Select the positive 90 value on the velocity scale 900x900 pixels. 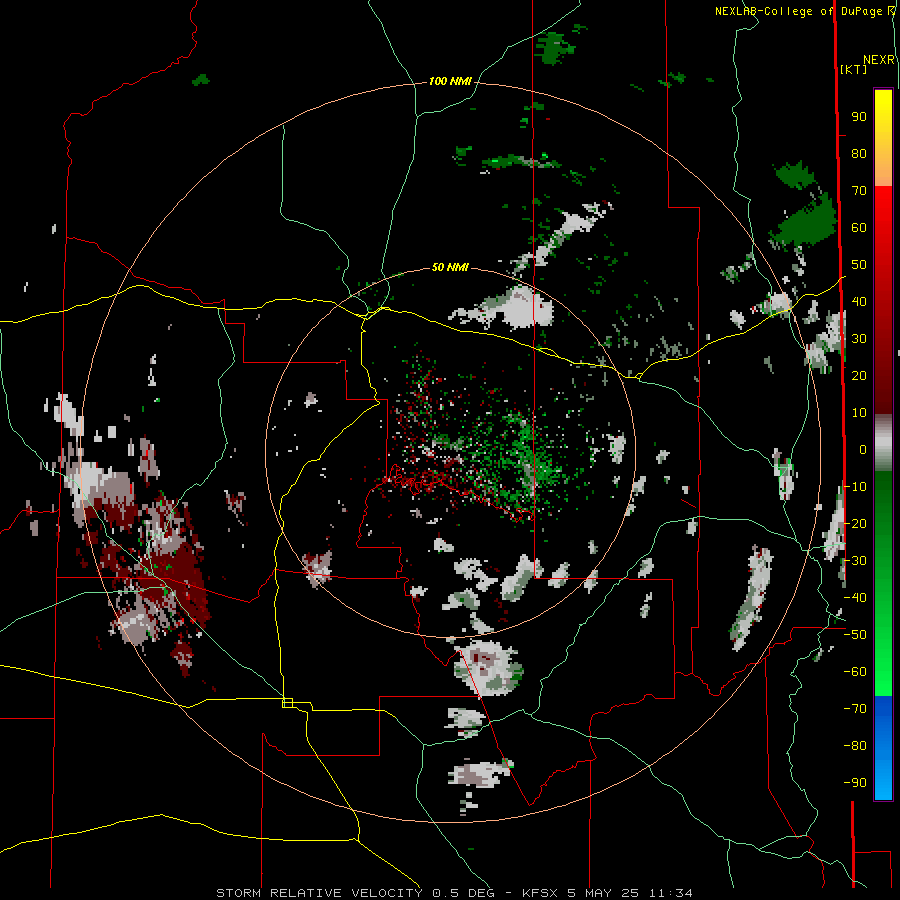pos(859,117)
